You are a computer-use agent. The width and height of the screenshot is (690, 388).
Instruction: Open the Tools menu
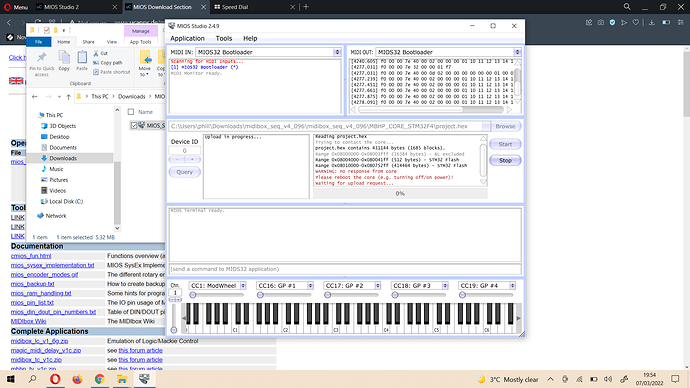coord(224,38)
